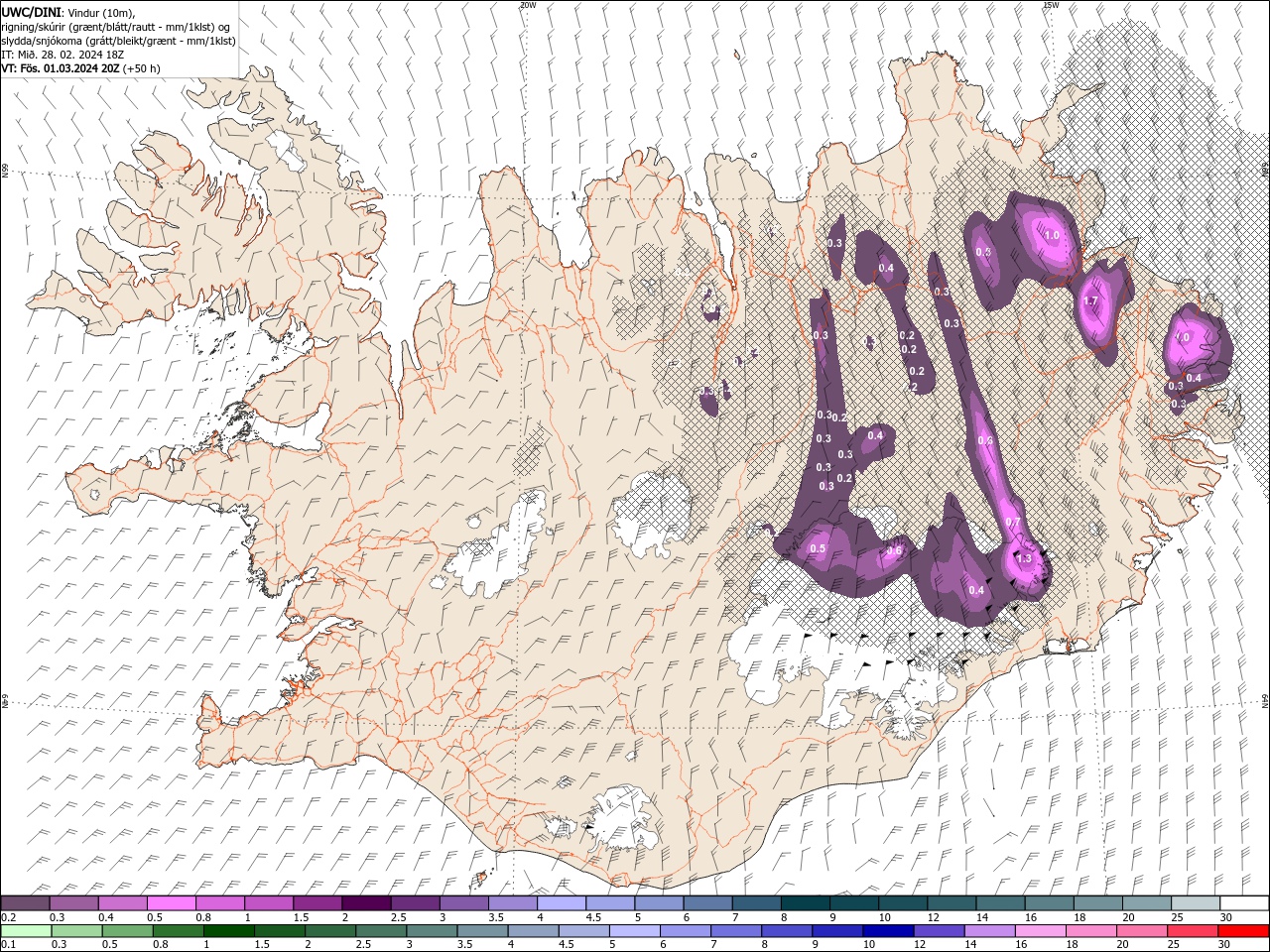
Task: Select the darkest purple 2 swatch in upper legend
Action: 366,903
